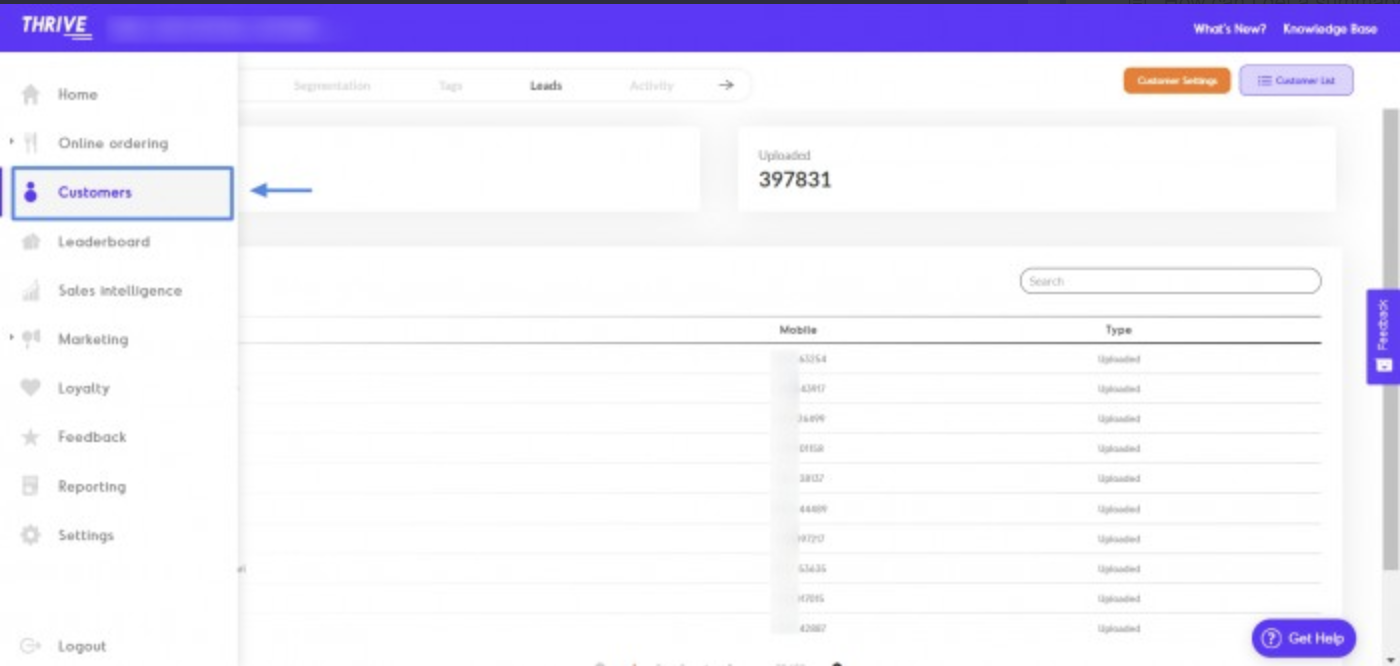Open Feedback via its star icon
Screen dimensions: 1400x666
(31, 437)
